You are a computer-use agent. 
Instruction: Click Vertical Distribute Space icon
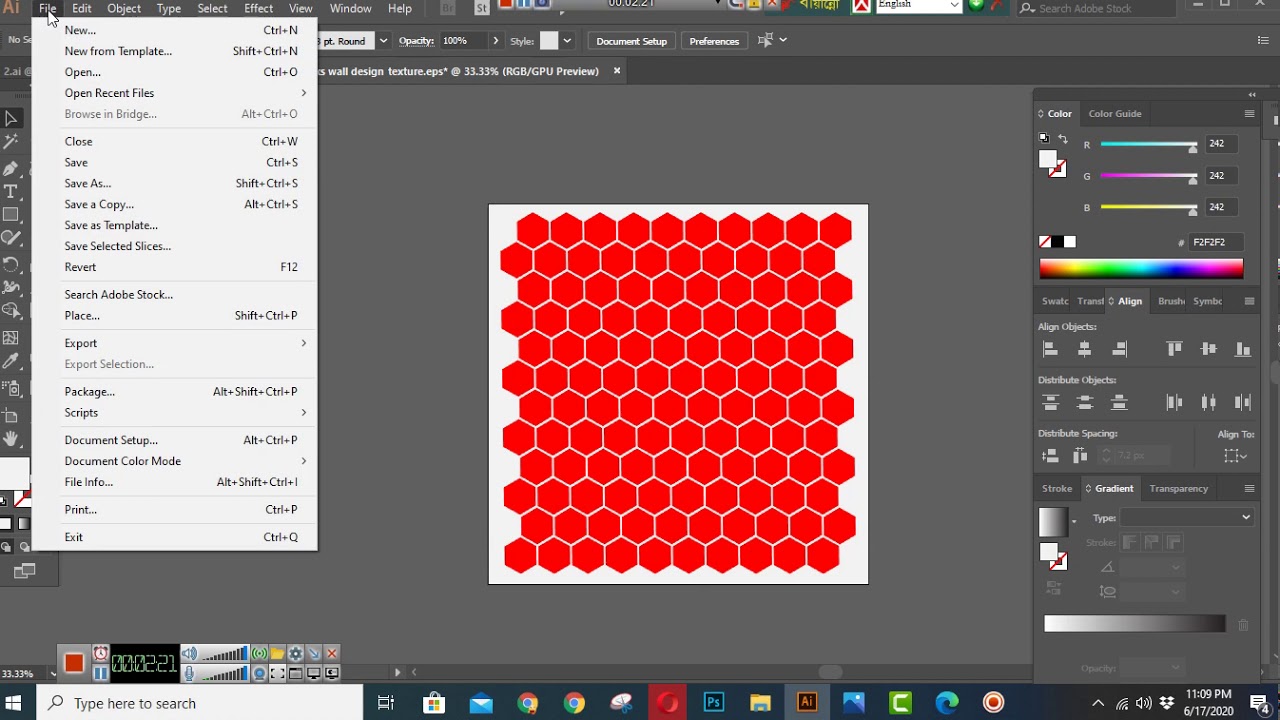pos(1050,455)
